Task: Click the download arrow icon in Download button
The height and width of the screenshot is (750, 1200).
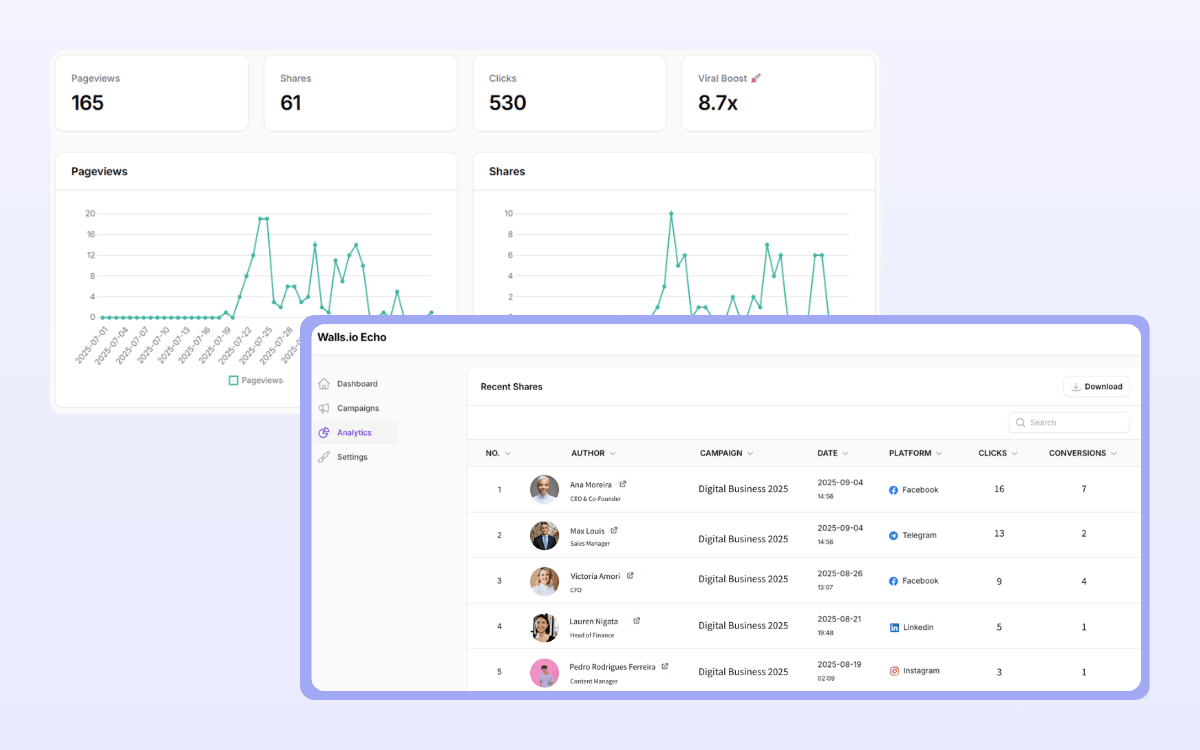Action: point(1076,387)
